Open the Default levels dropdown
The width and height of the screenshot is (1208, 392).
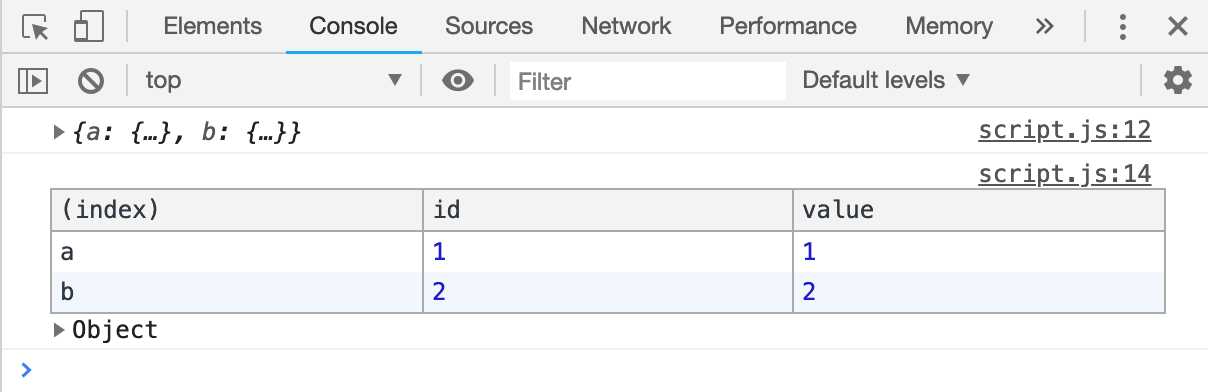pyautogui.click(x=886, y=80)
